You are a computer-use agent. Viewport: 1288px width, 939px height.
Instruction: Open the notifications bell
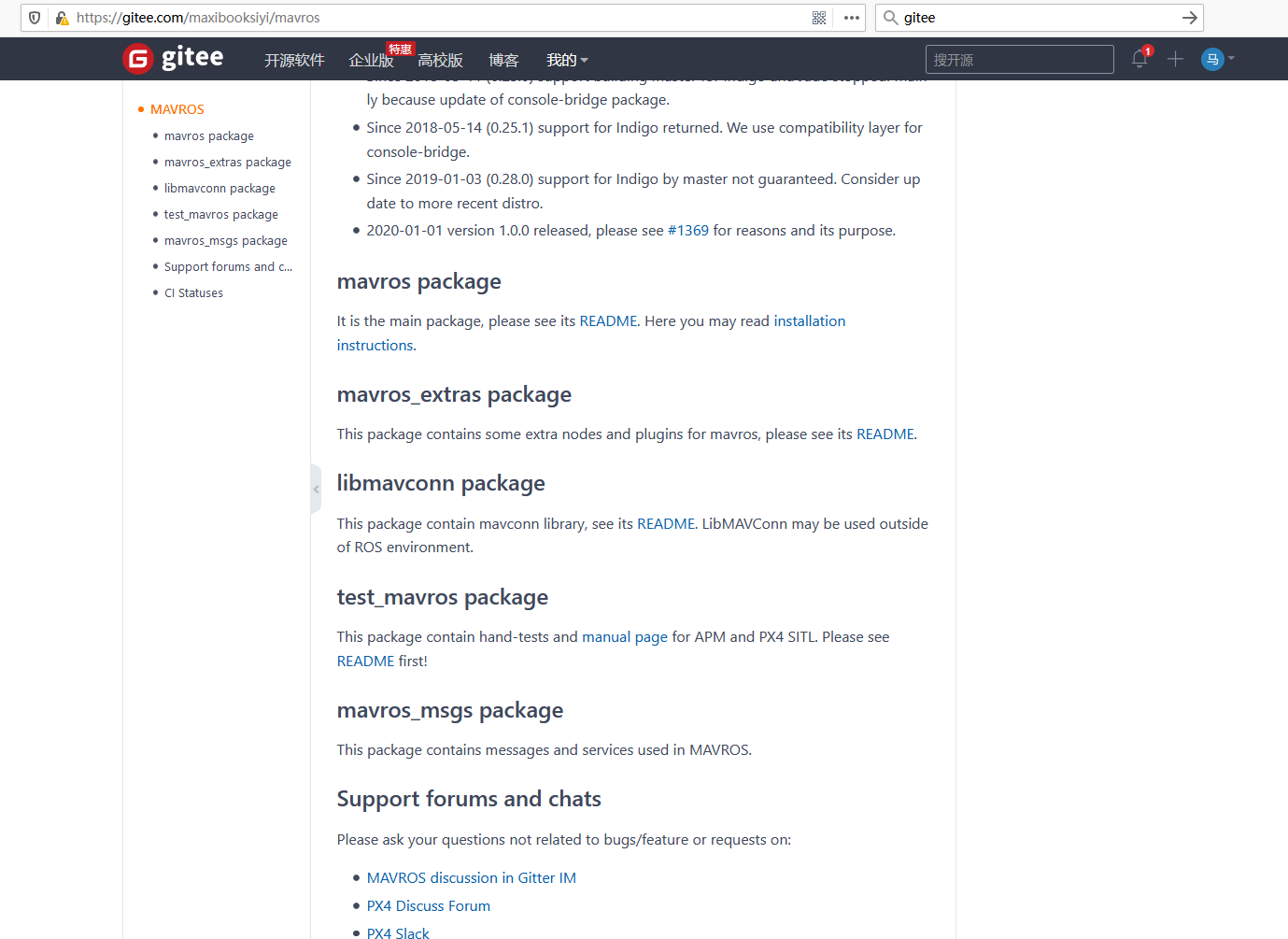(x=1139, y=59)
